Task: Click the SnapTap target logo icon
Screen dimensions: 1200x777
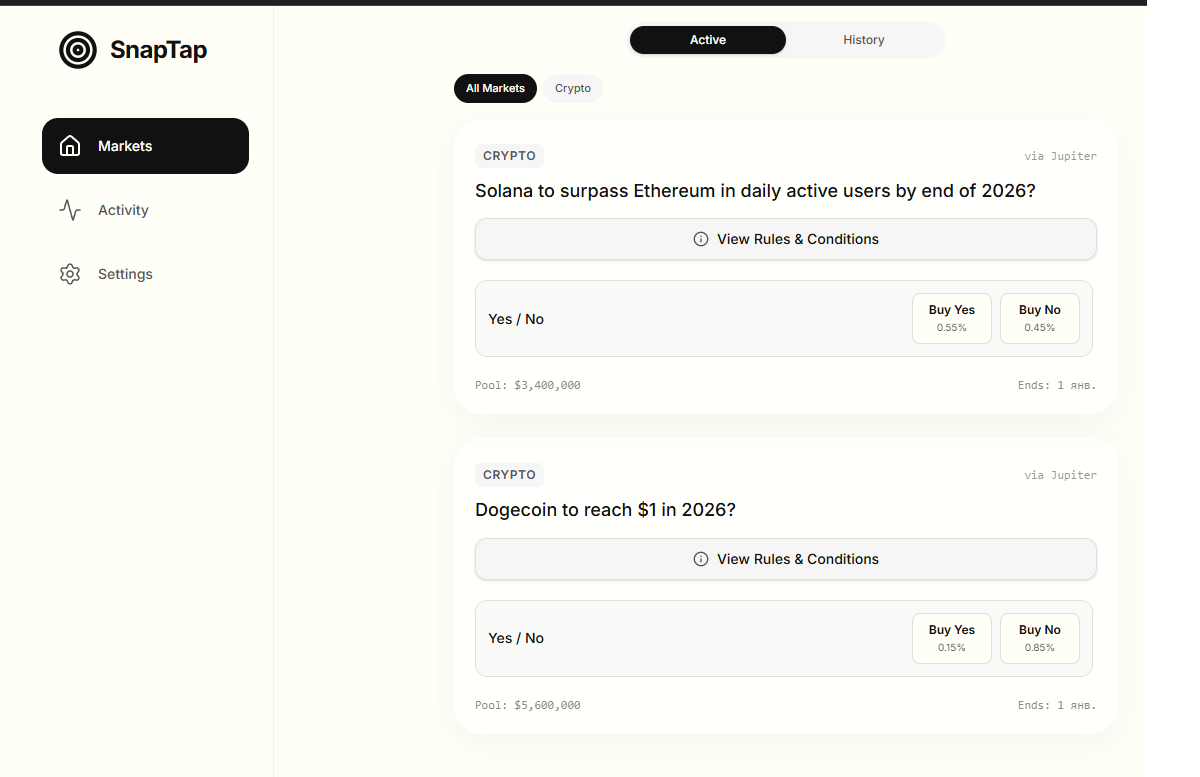Action: click(78, 50)
